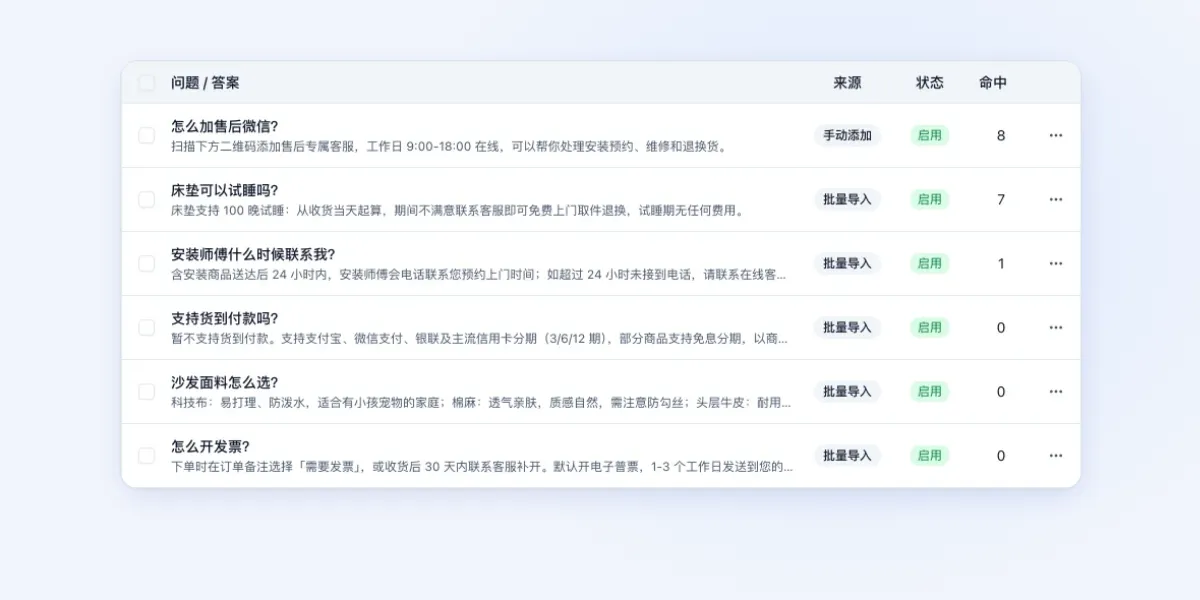Open more options for 支持货到付款吗 row
1200x600 pixels.
click(x=1055, y=327)
